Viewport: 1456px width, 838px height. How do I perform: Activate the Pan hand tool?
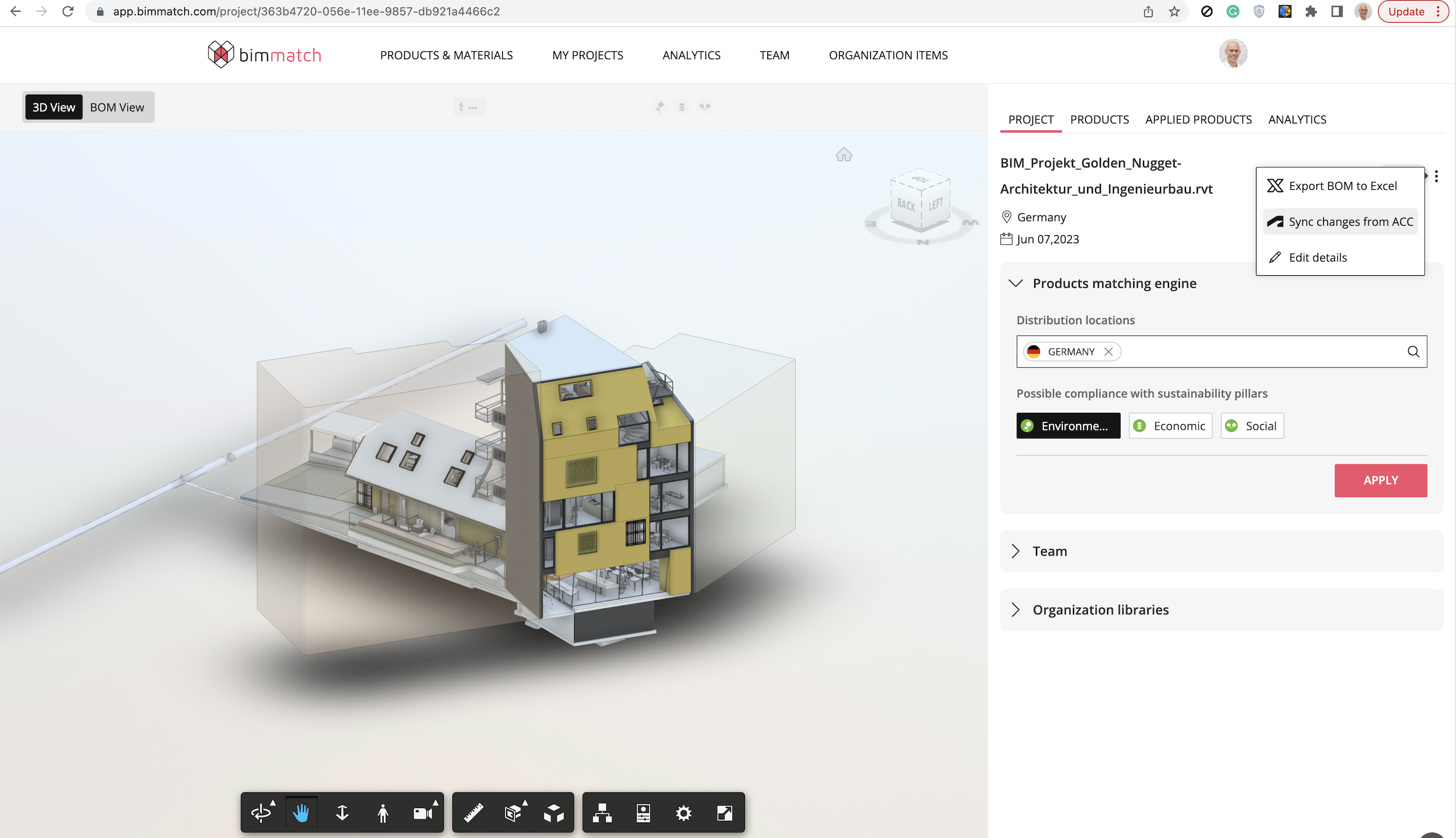click(x=301, y=812)
